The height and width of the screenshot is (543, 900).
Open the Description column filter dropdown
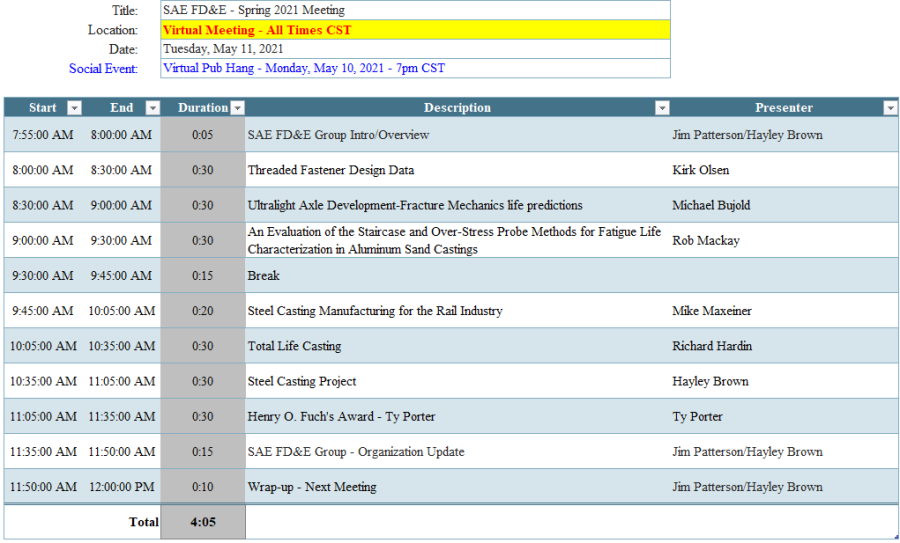coord(661,108)
